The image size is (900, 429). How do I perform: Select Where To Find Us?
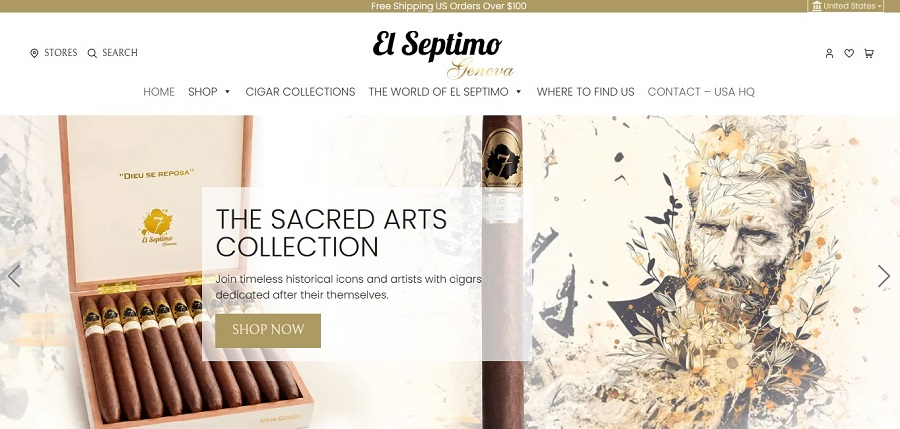(x=585, y=92)
